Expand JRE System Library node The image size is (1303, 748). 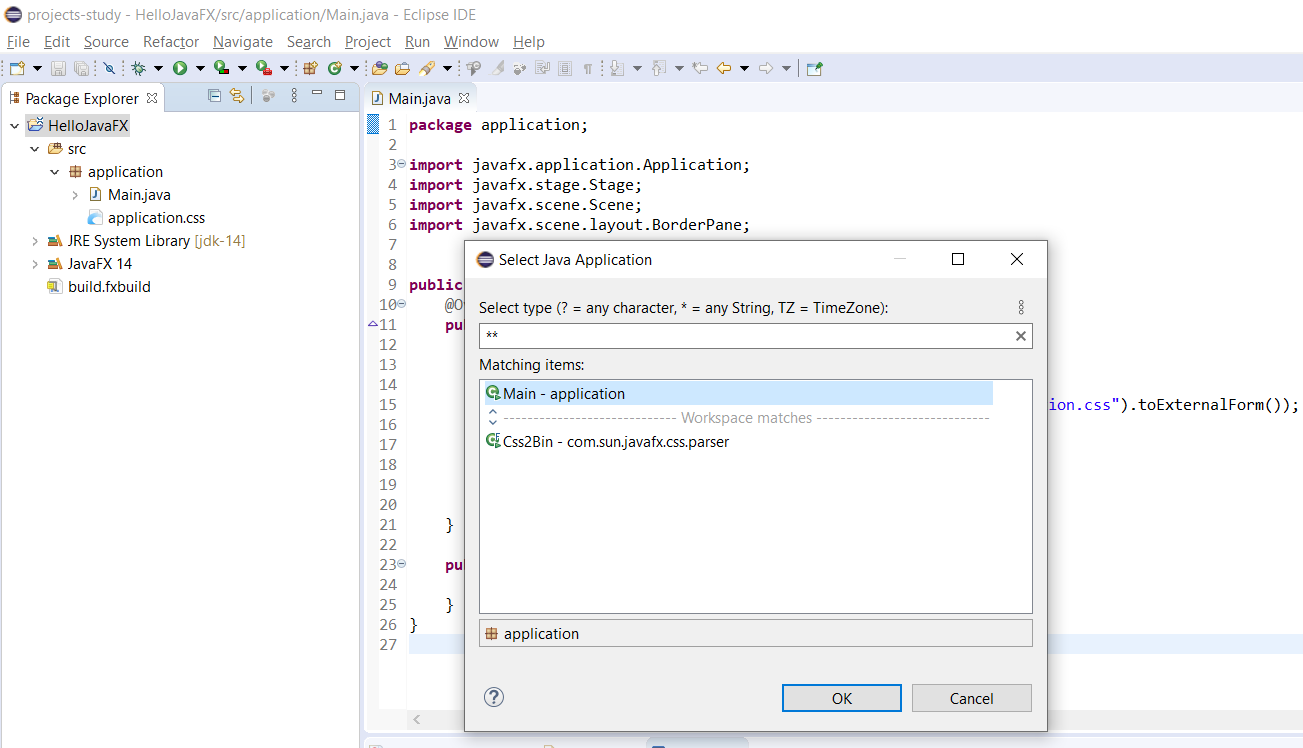pyautogui.click(x=34, y=241)
